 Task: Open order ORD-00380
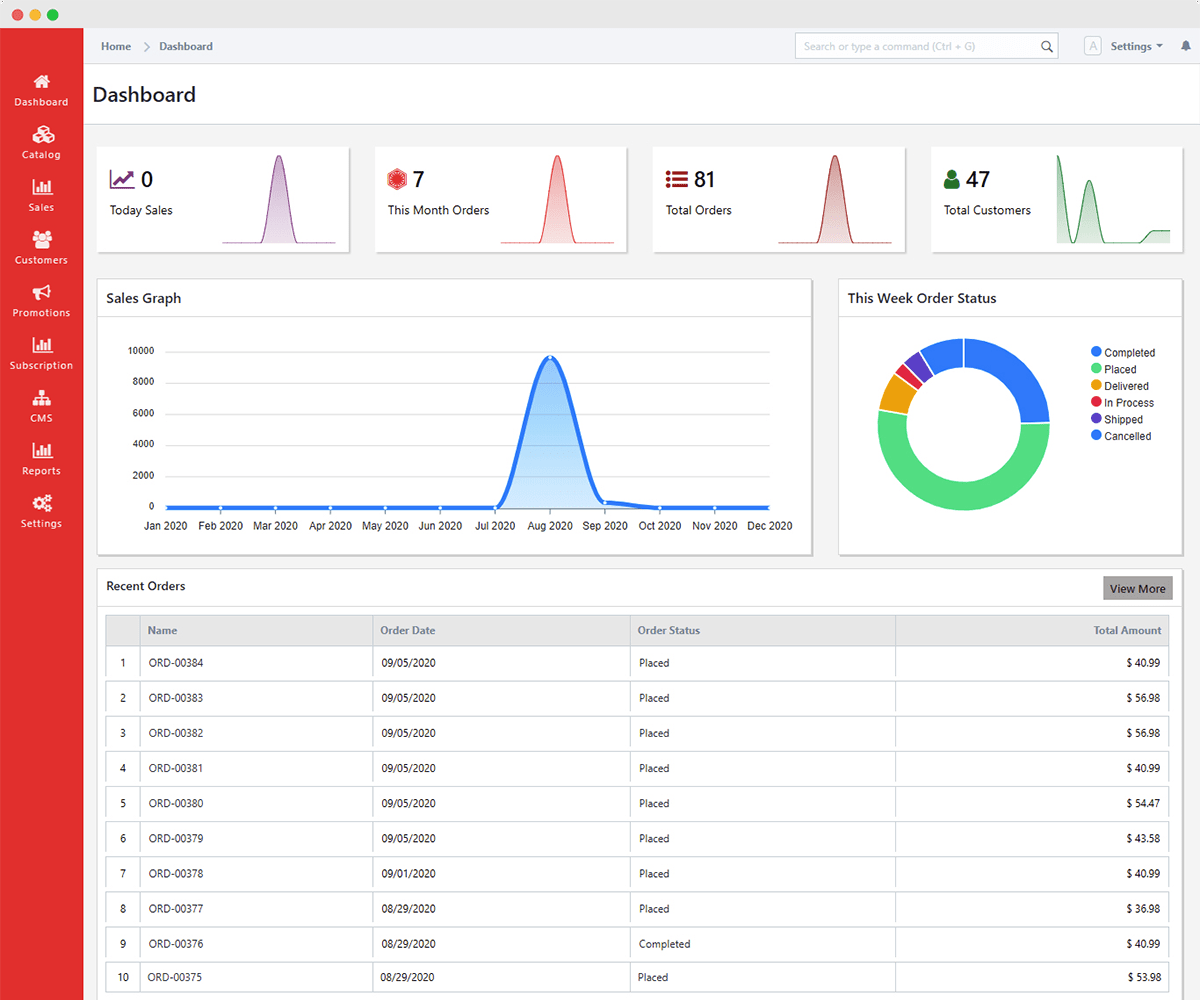[x=176, y=803]
